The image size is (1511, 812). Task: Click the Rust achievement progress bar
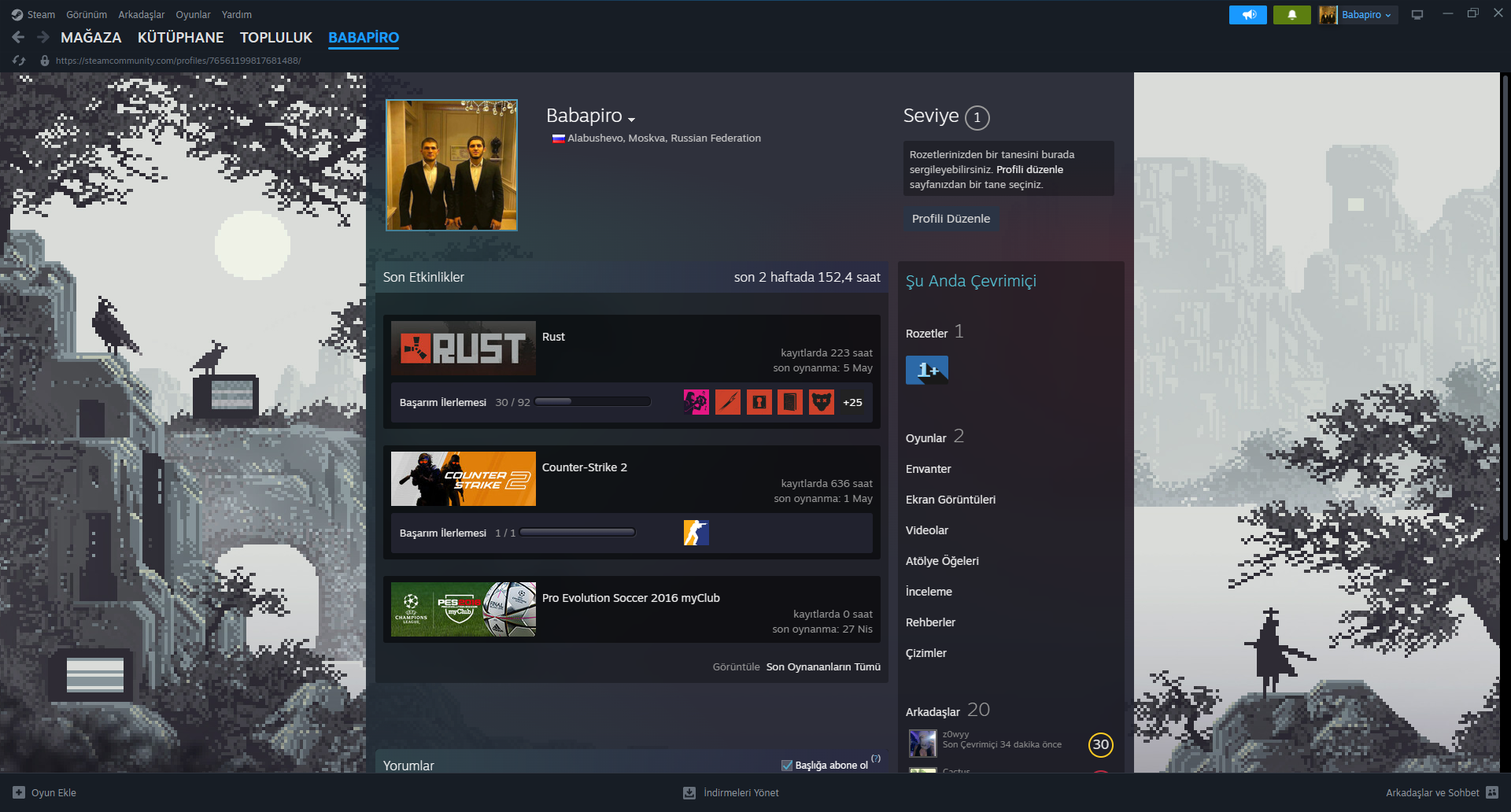click(593, 402)
